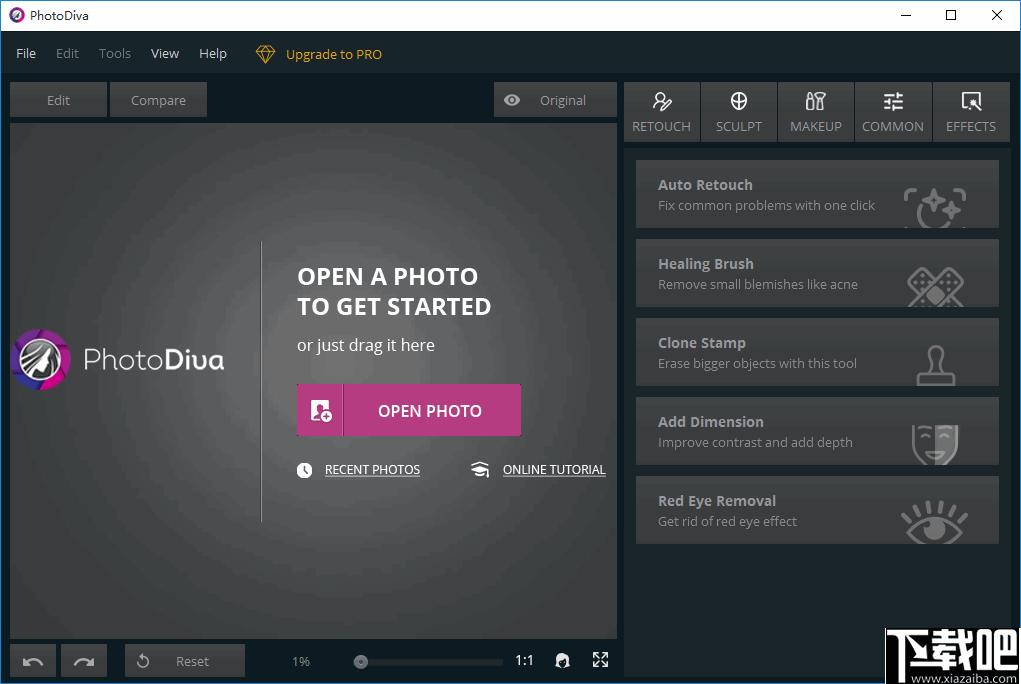This screenshot has height=684, width=1021.
Task: Switch to the Effects tab
Action: pyautogui.click(x=971, y=112)
